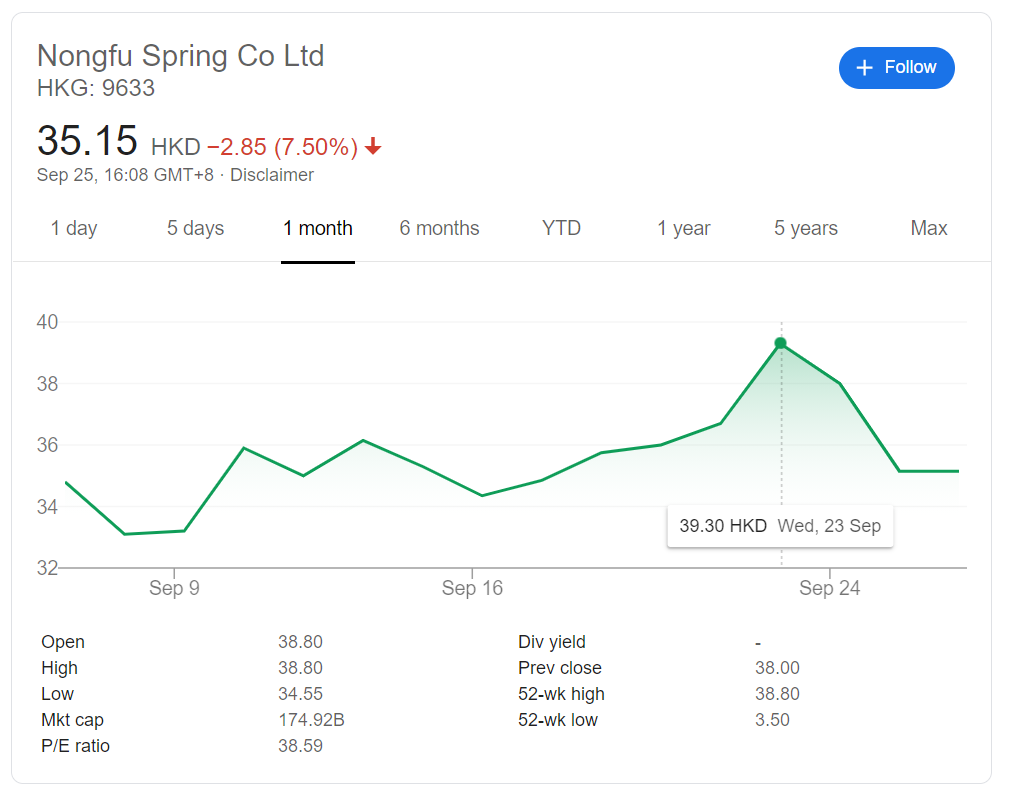Viewport: 1009px width, 795px height.
Task: Switch to the 1 day tab
Action: [74, 229]
